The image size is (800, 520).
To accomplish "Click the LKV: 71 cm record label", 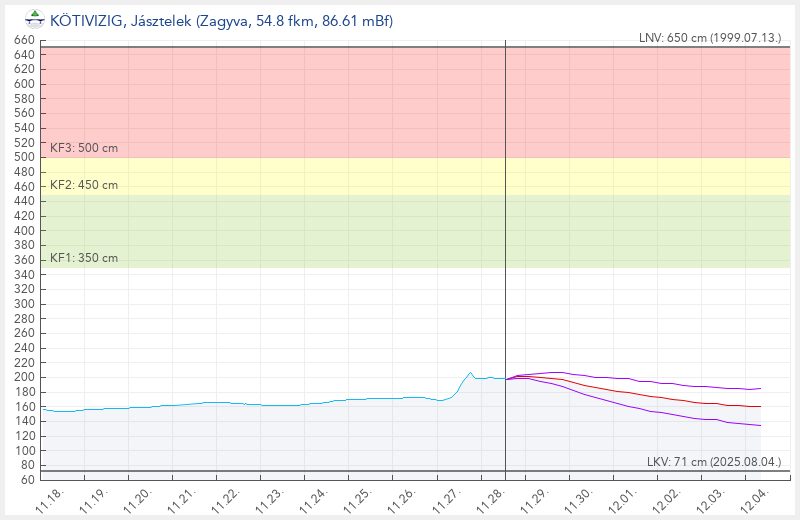I will coord(713,461).
